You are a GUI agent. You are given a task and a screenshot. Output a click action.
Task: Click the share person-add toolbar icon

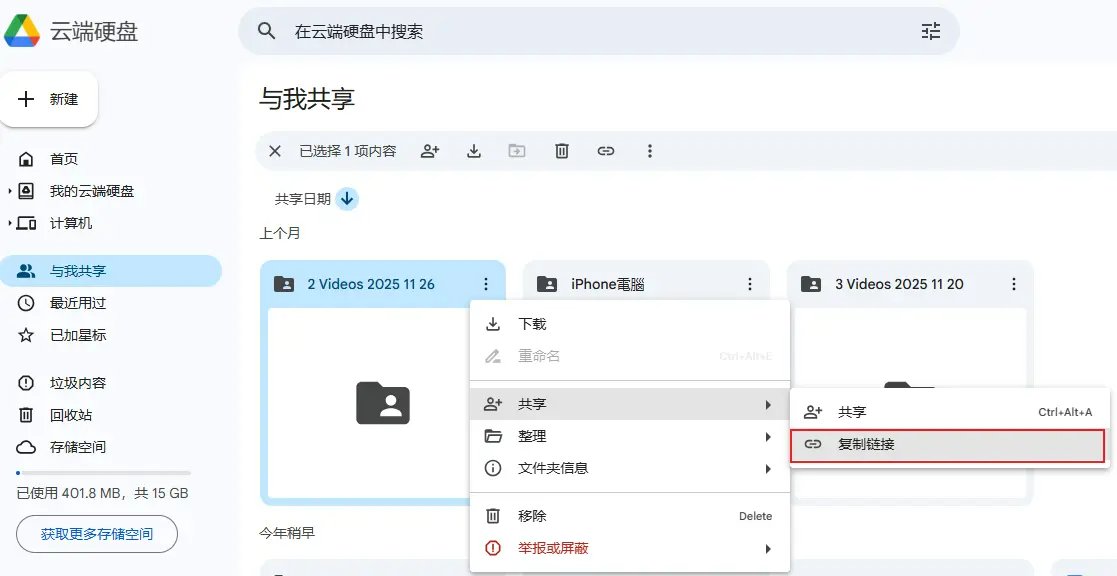pyautogui.click(x=430, y=151)
